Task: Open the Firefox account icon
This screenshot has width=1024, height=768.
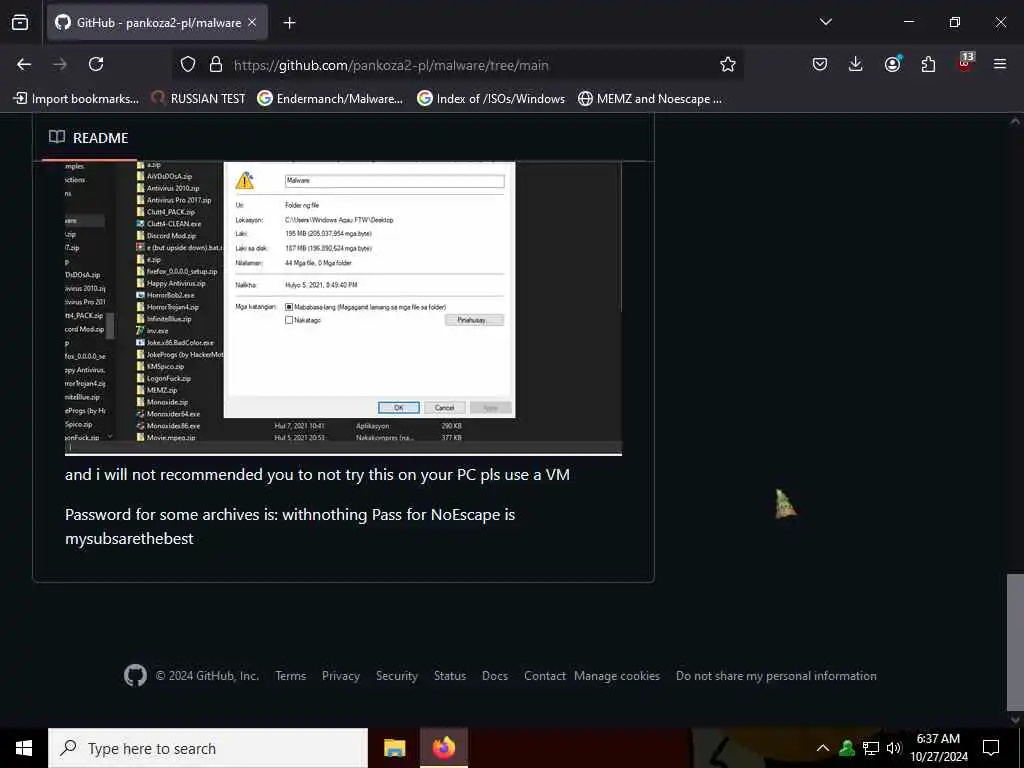Action: [x=892, y=64]
